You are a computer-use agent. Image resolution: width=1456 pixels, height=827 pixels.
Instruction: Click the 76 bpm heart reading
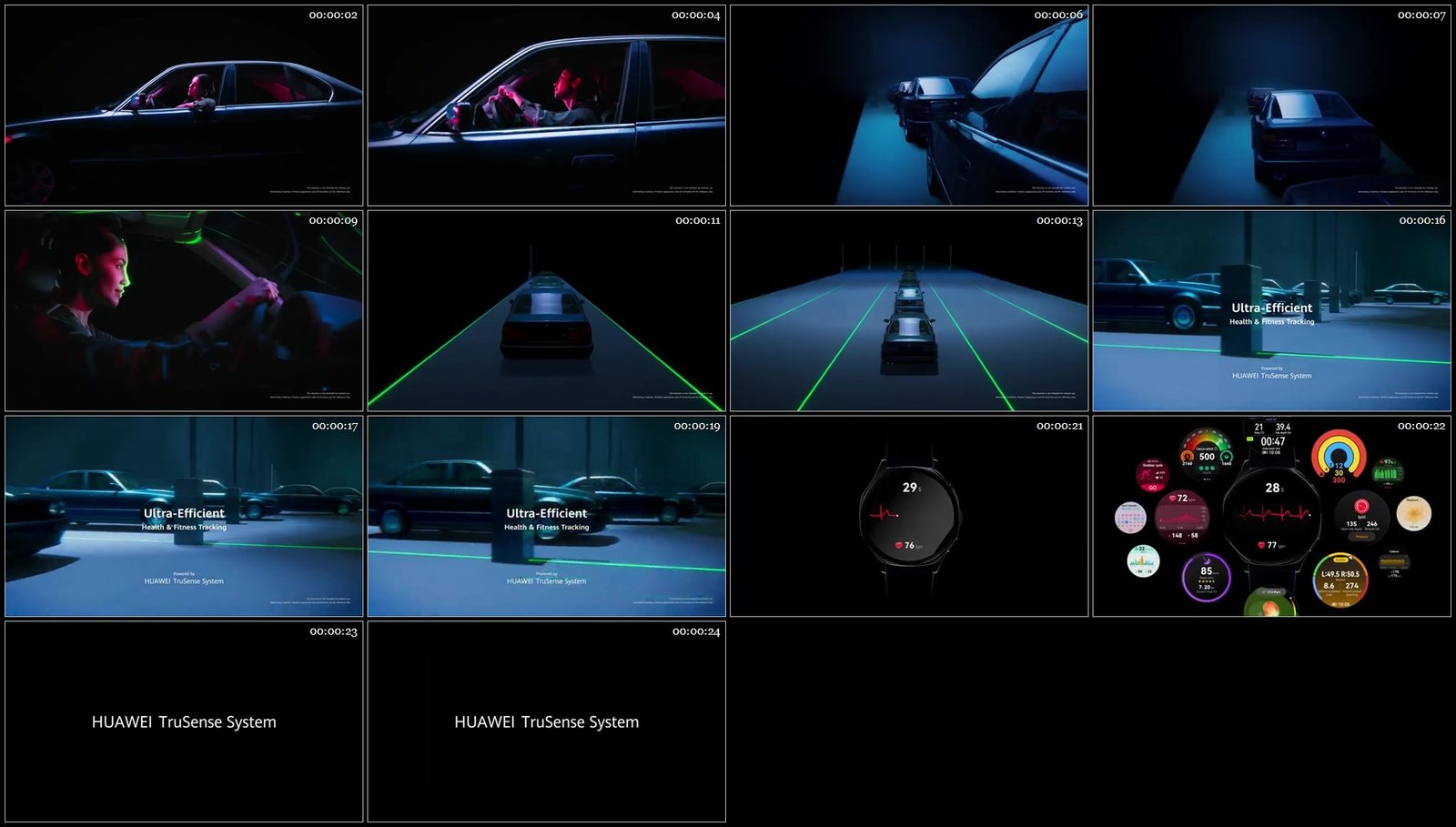coord(909,546)
